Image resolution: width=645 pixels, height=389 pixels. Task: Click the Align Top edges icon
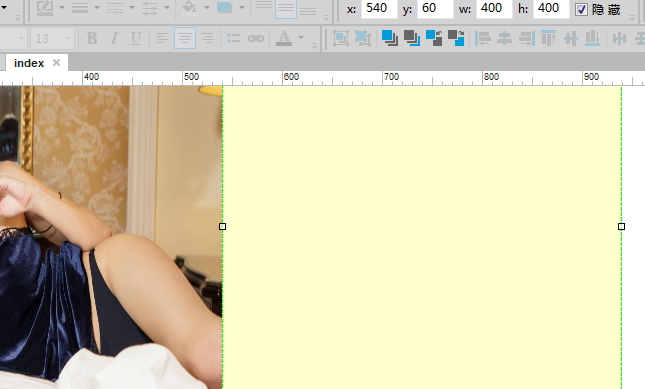[x=548, y=38]
